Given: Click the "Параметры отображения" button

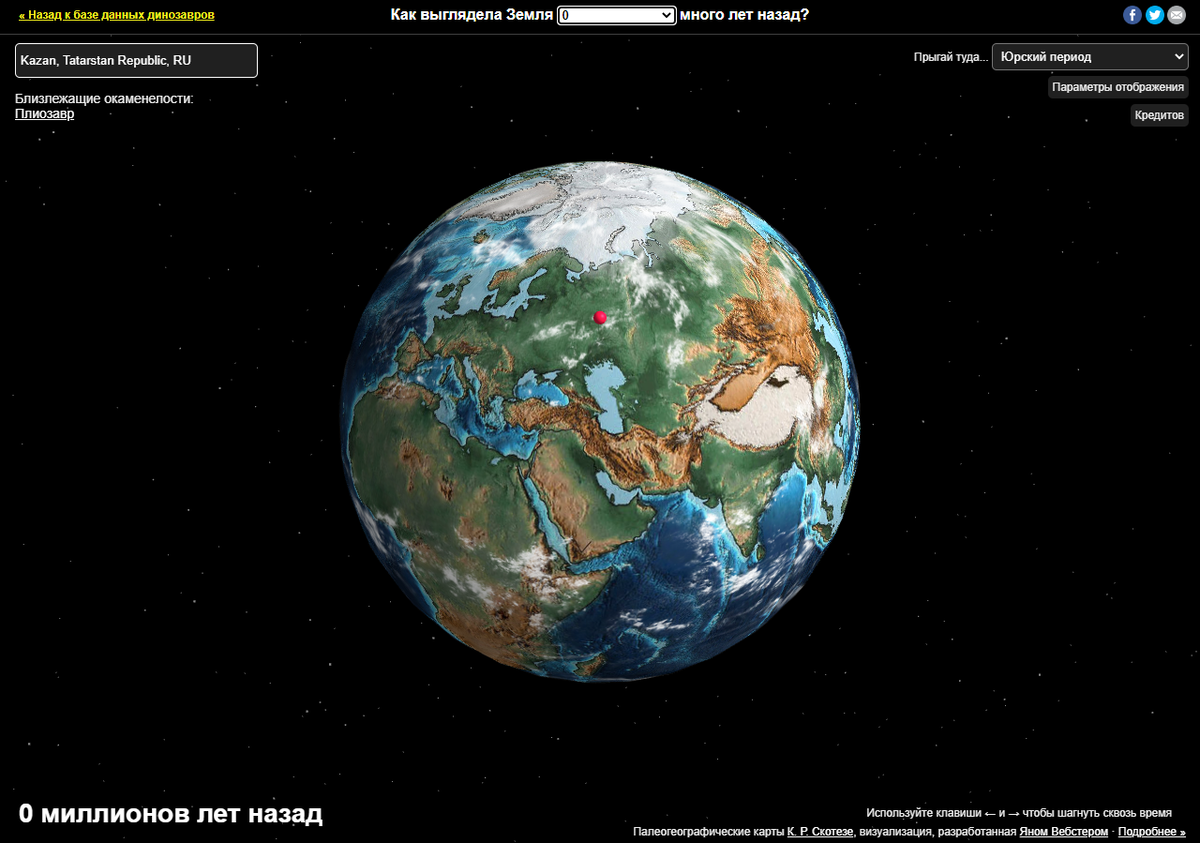Looking at the screenshot, I should (1118, 87).
